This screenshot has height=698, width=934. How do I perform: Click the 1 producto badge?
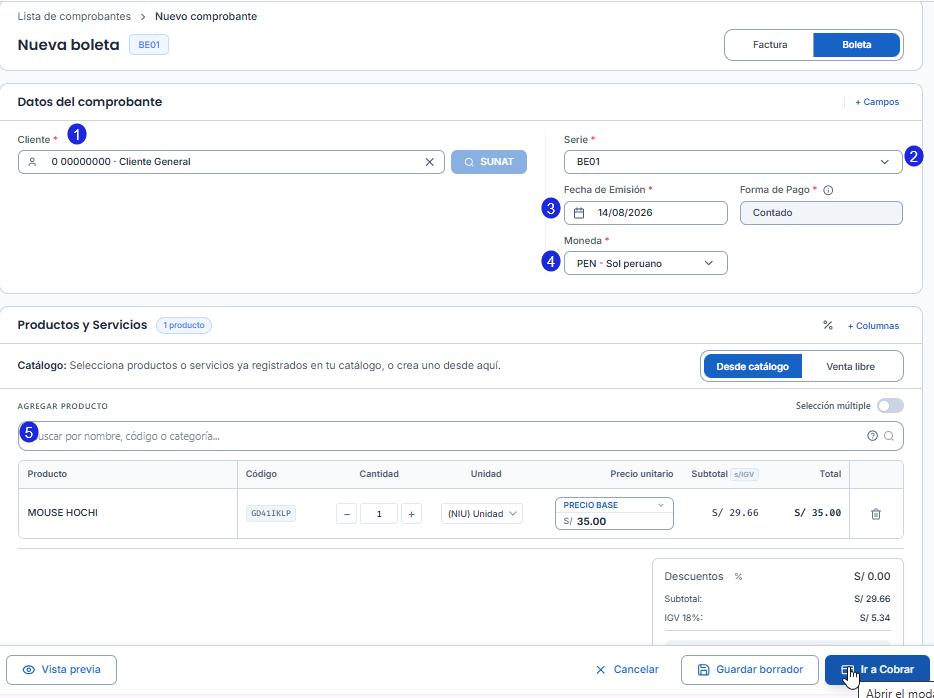point(184,325)
